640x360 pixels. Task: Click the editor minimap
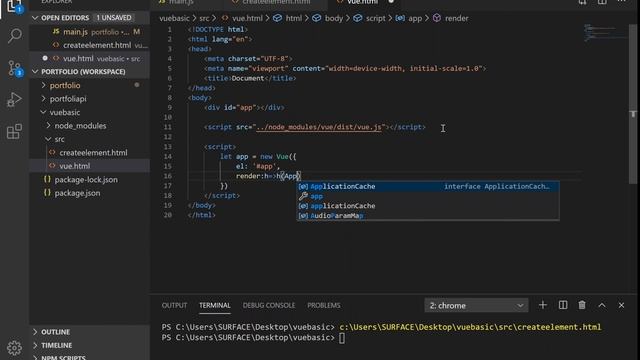point(605,33)
